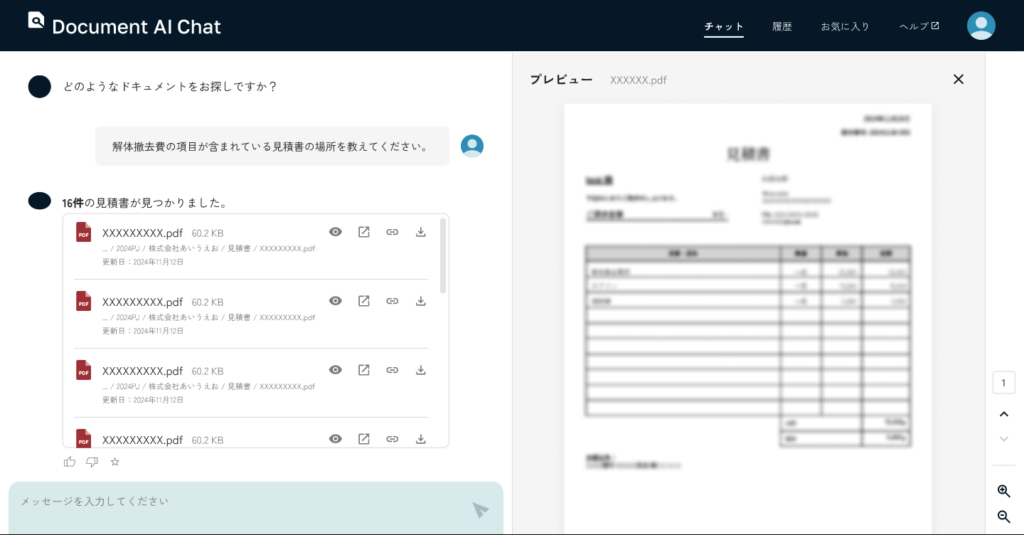Viewport: 1024px width, 535px height.
Task: Download the first PDF in the results
Action: pos(421,232)
